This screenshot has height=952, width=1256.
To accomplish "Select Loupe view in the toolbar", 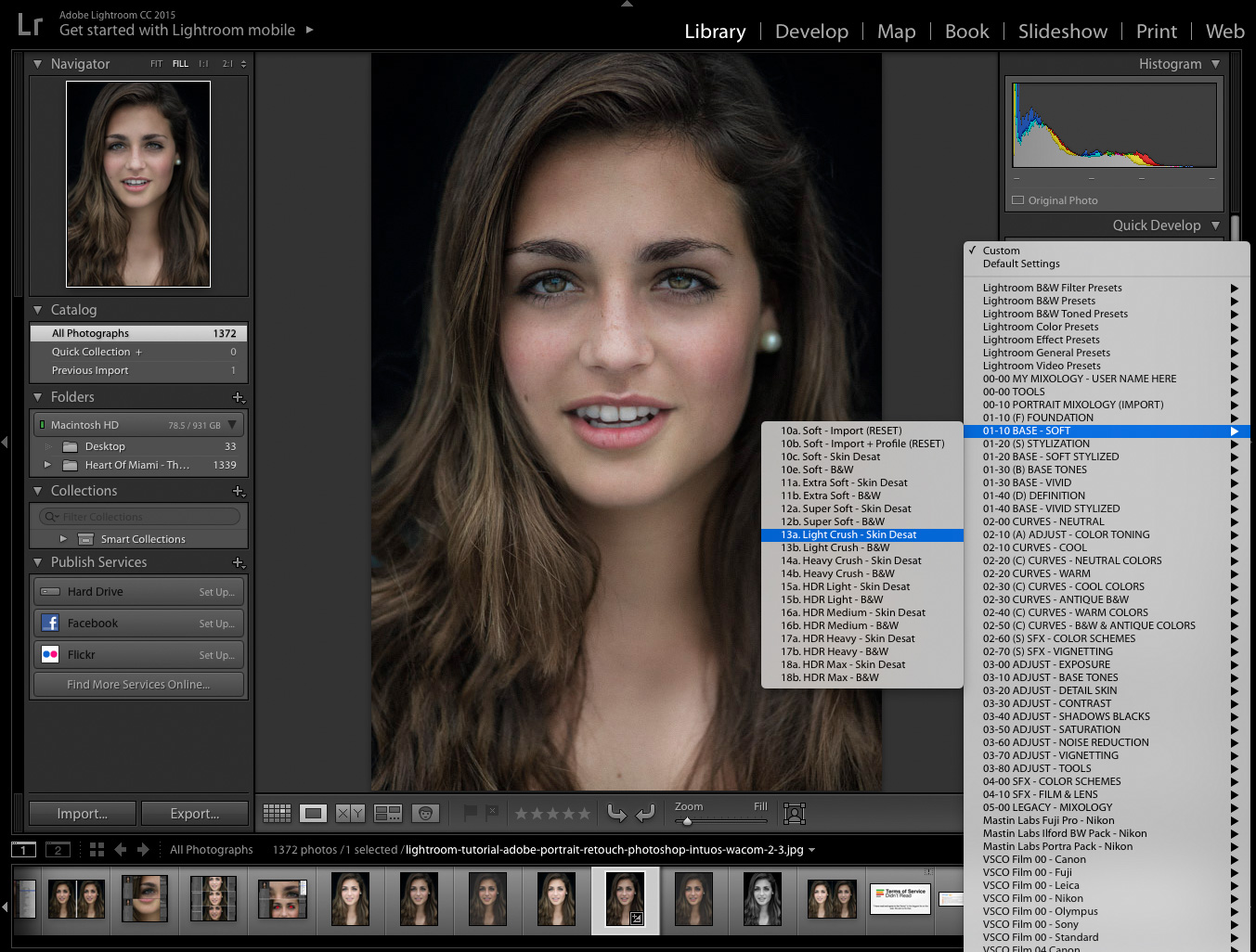I will tap(314, 813).
